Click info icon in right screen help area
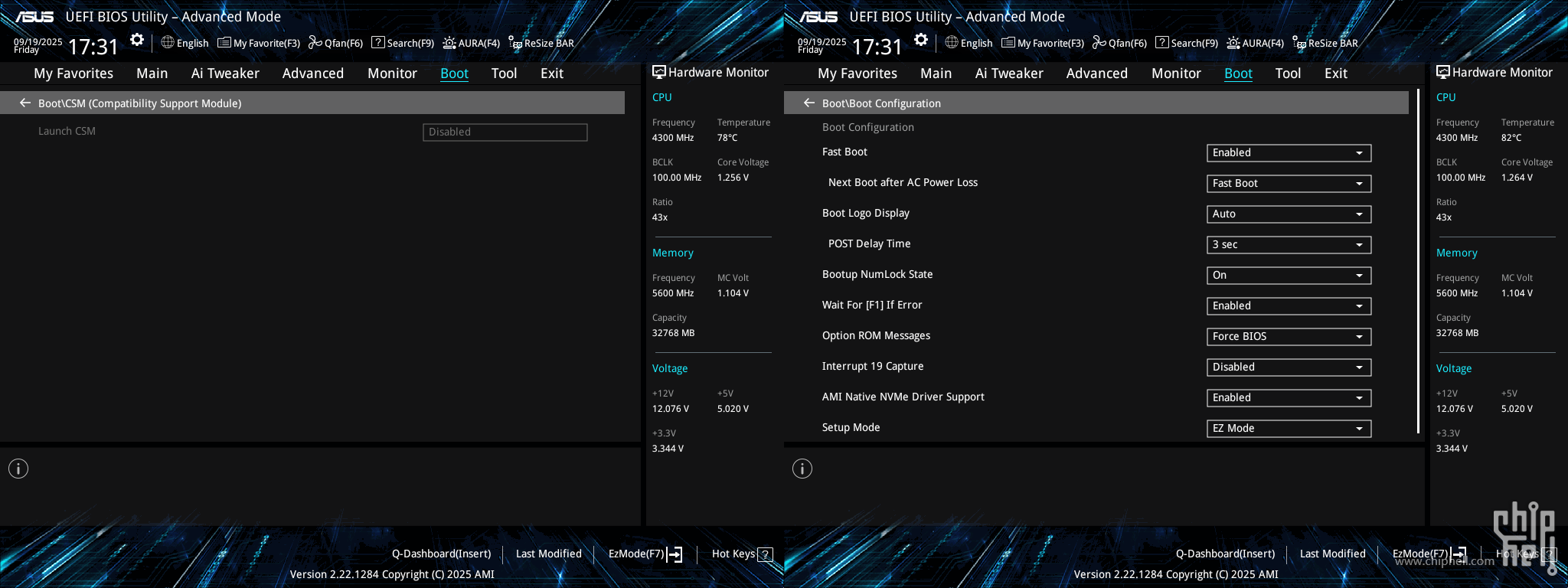This screenshot has height=588, width=1568. pyautogui.click(x=802, y=469)
